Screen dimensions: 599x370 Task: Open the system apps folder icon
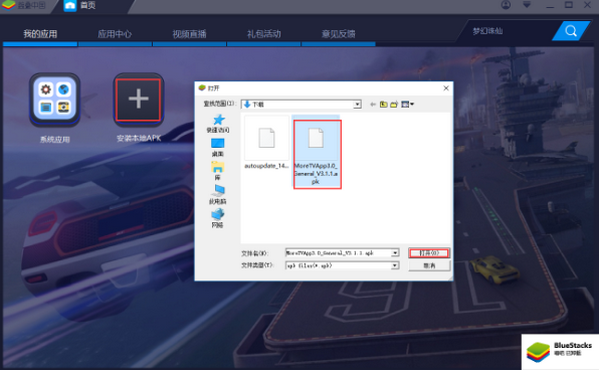click(55, 99)
